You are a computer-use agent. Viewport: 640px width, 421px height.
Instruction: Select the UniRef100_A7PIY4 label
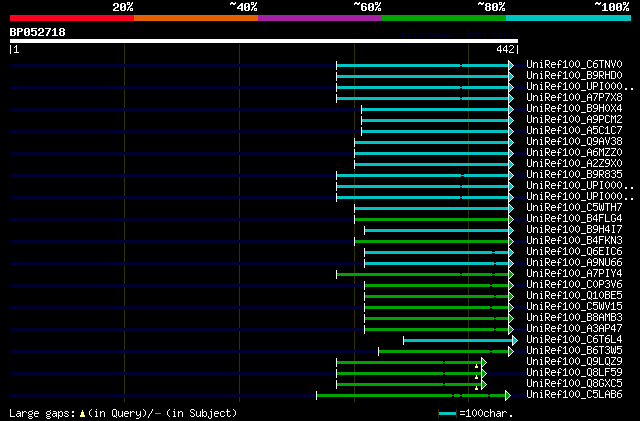click(574, 274)
